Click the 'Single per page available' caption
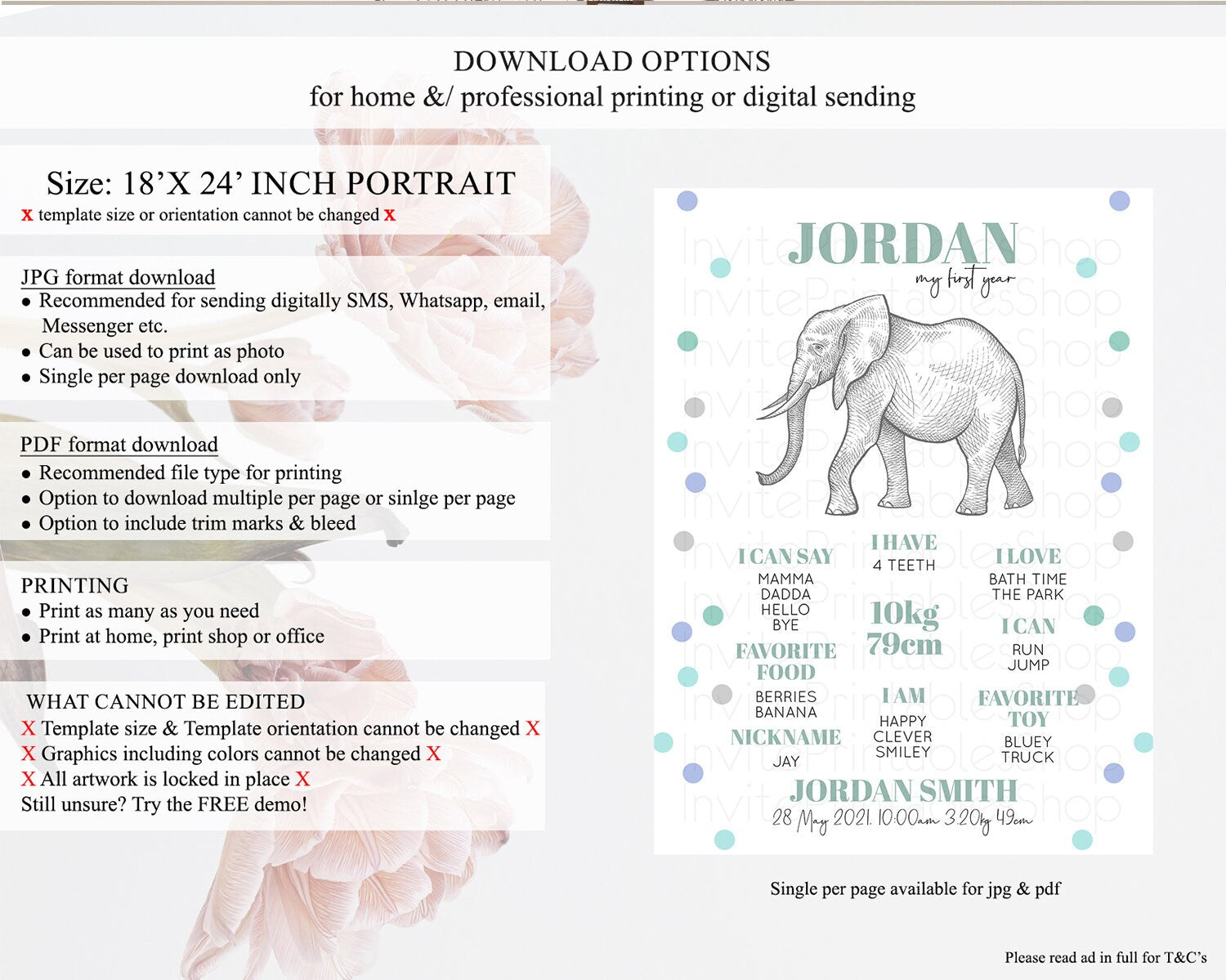Viewport: 1226px width, 980px height. tap(915, 888)
